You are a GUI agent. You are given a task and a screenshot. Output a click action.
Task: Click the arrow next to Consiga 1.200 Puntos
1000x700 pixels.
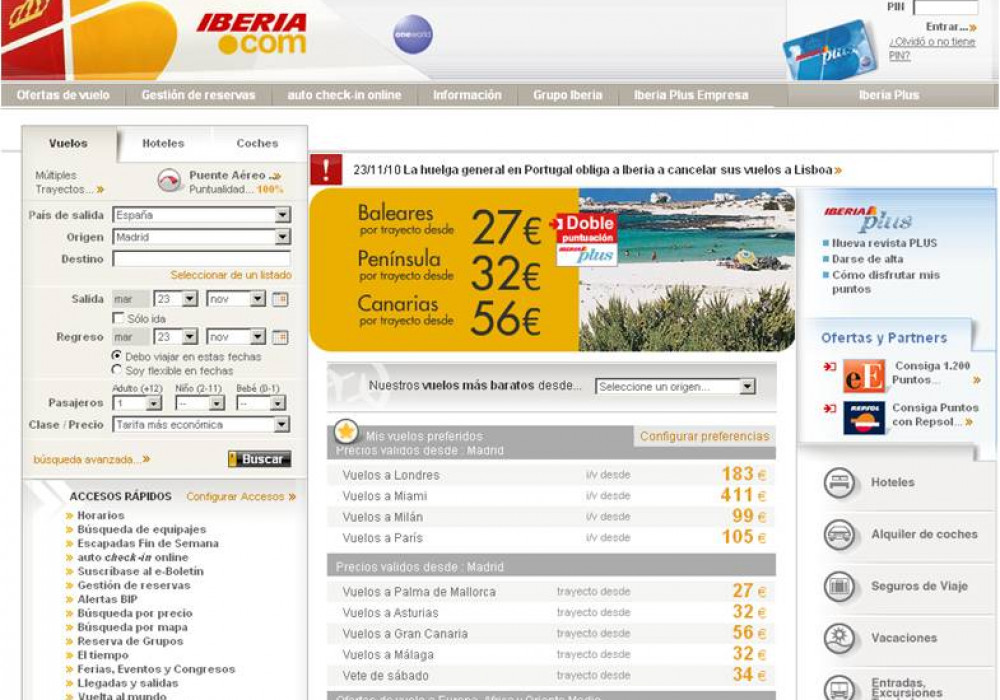click(x=976, y=380)
